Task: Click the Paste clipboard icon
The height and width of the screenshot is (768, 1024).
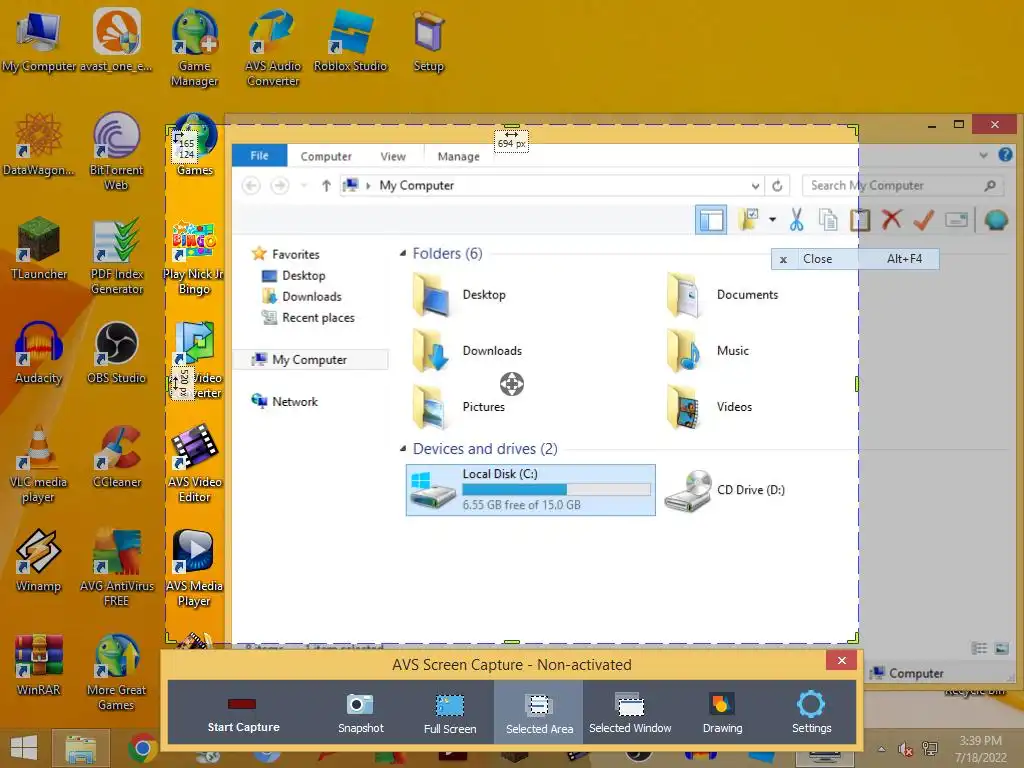Action: point(860,220)
